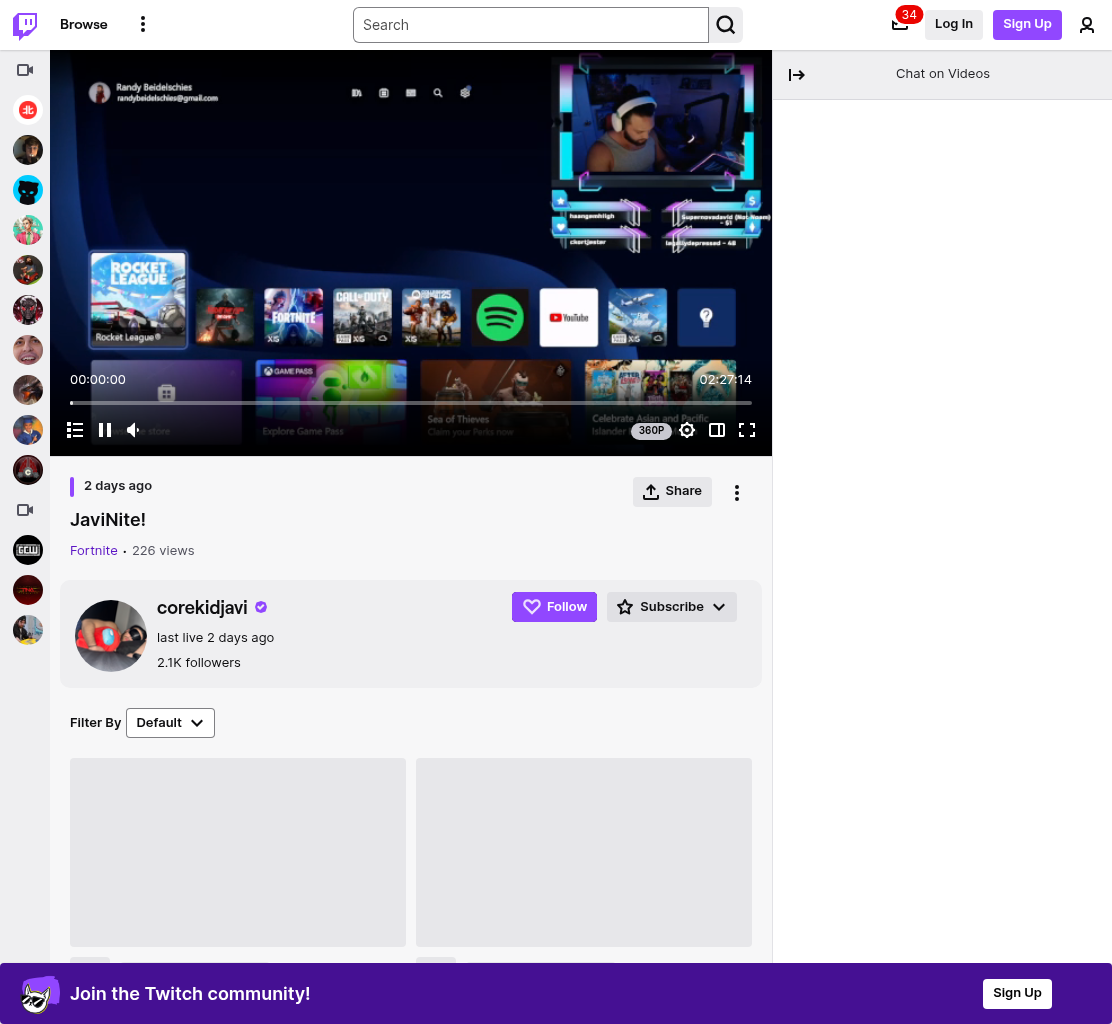Click Sign Up in the bottom banner
Image resolution: width=1112 pixels, height=1024 pixels.
point(1017,994)
